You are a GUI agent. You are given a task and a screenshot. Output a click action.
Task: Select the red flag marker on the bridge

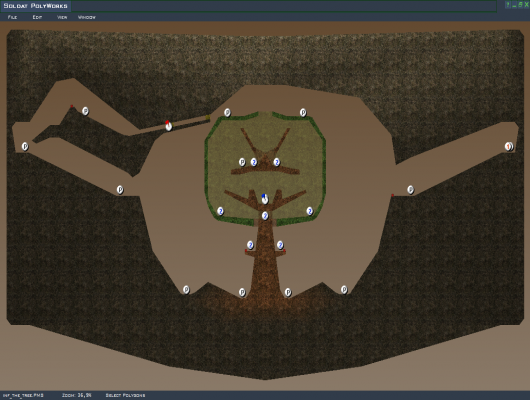(168, 125)
